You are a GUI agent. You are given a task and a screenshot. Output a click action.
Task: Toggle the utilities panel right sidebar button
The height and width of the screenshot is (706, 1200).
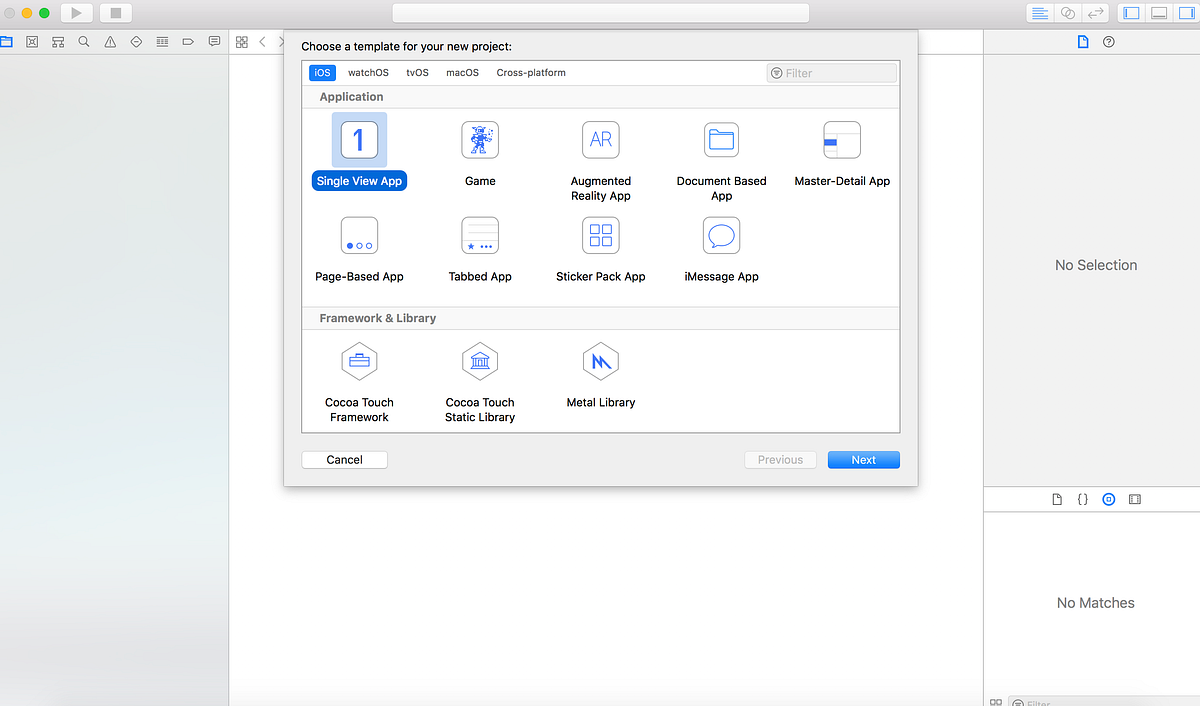click(x=1185, y=12)
